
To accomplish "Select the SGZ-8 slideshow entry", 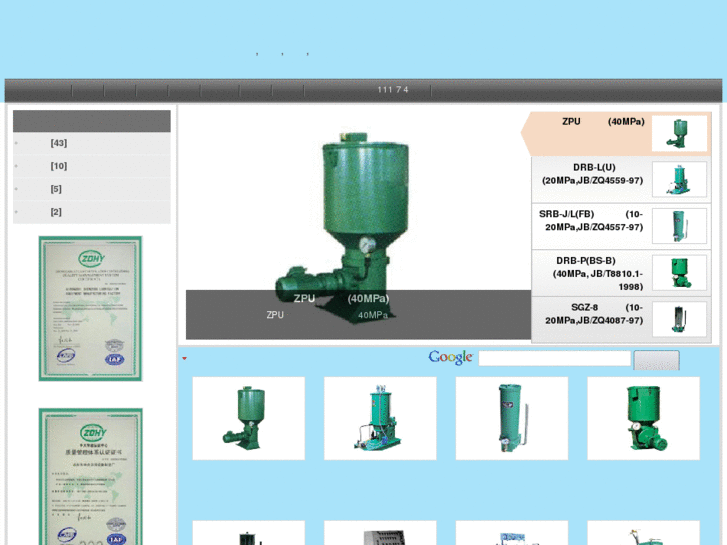I will pos(621,320).
